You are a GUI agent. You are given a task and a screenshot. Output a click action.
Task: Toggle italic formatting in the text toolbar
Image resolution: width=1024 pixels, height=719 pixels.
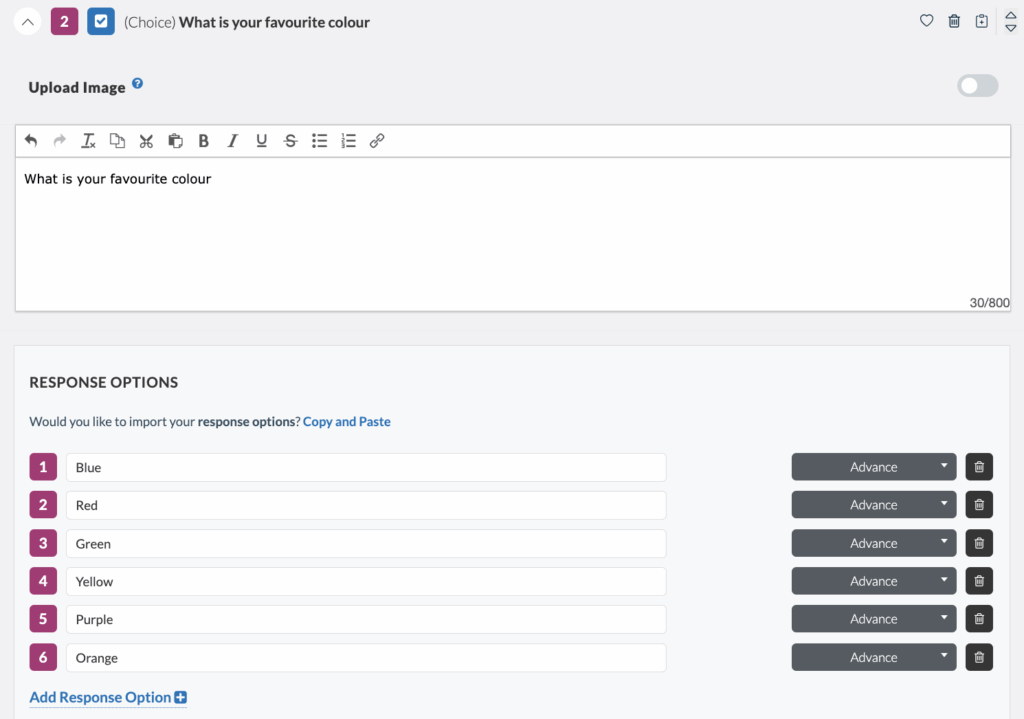coord(232,140)
